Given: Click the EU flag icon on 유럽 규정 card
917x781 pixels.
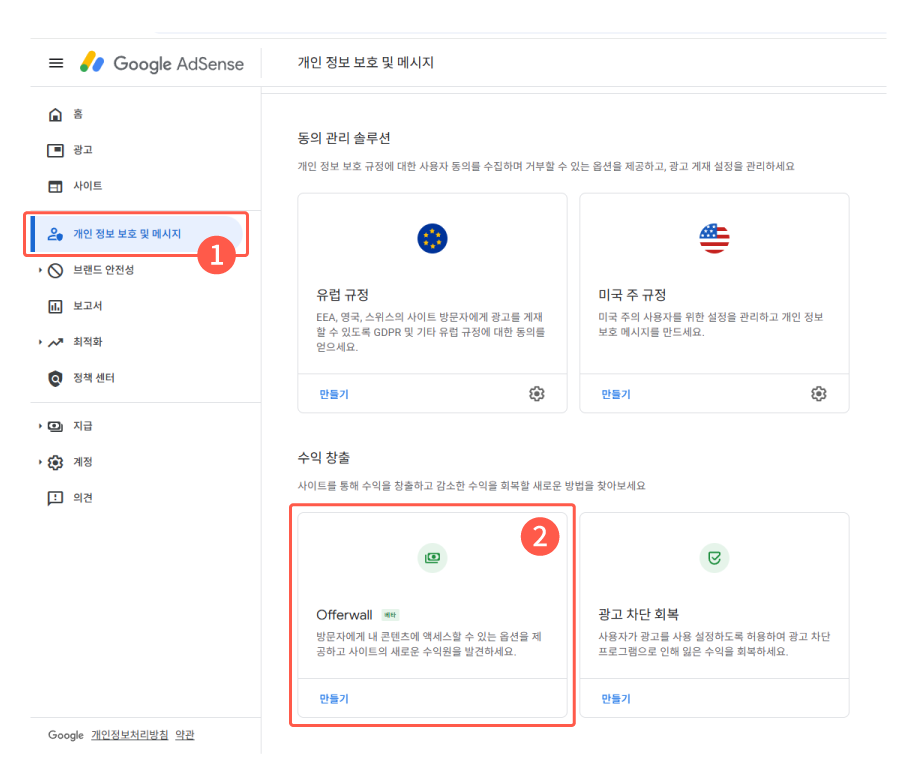Looking at the screenshot, I should click(432, 238).
